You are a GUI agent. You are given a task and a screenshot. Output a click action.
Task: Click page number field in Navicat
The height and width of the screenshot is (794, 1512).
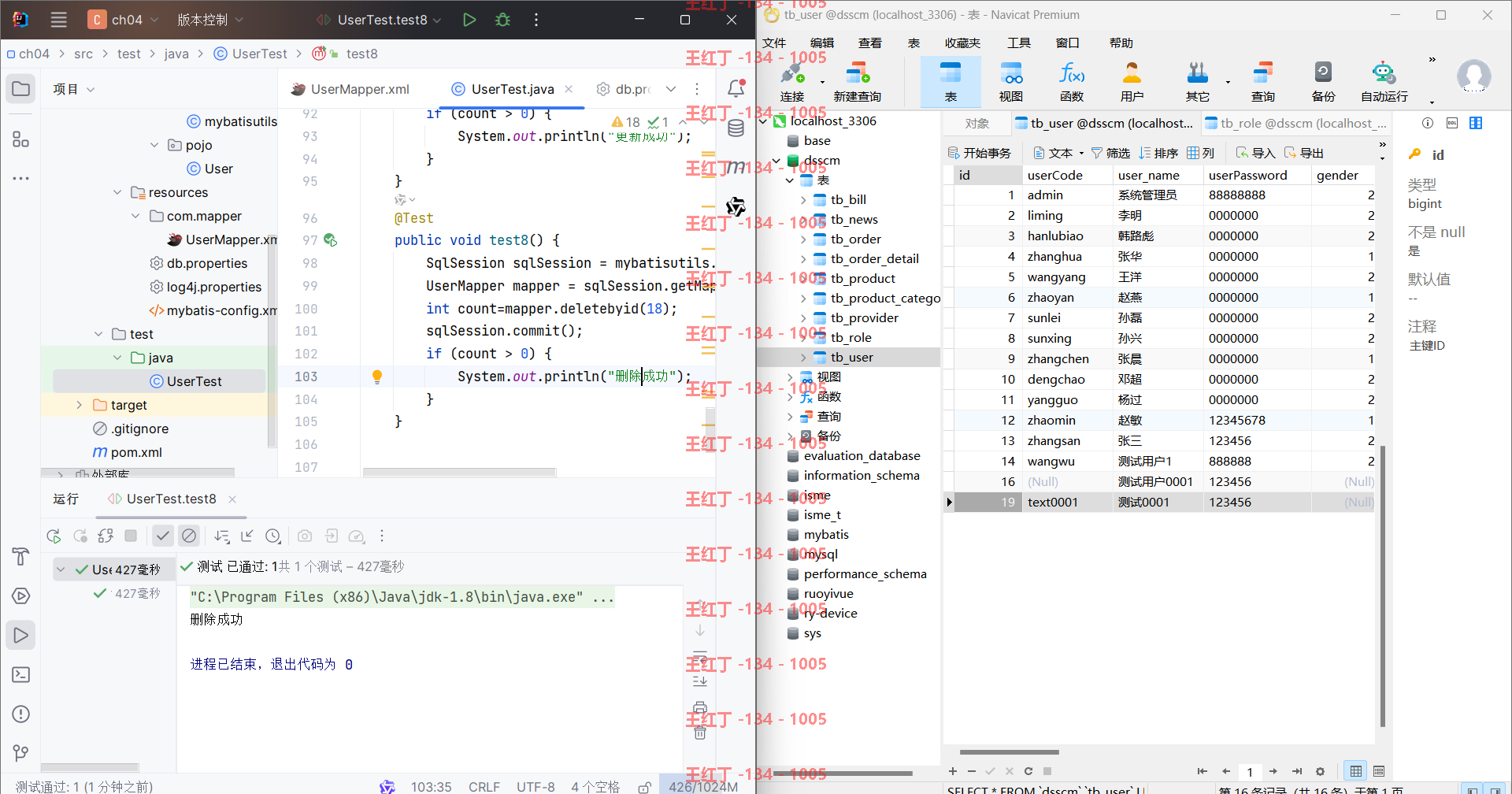[x=1250, y=771]
